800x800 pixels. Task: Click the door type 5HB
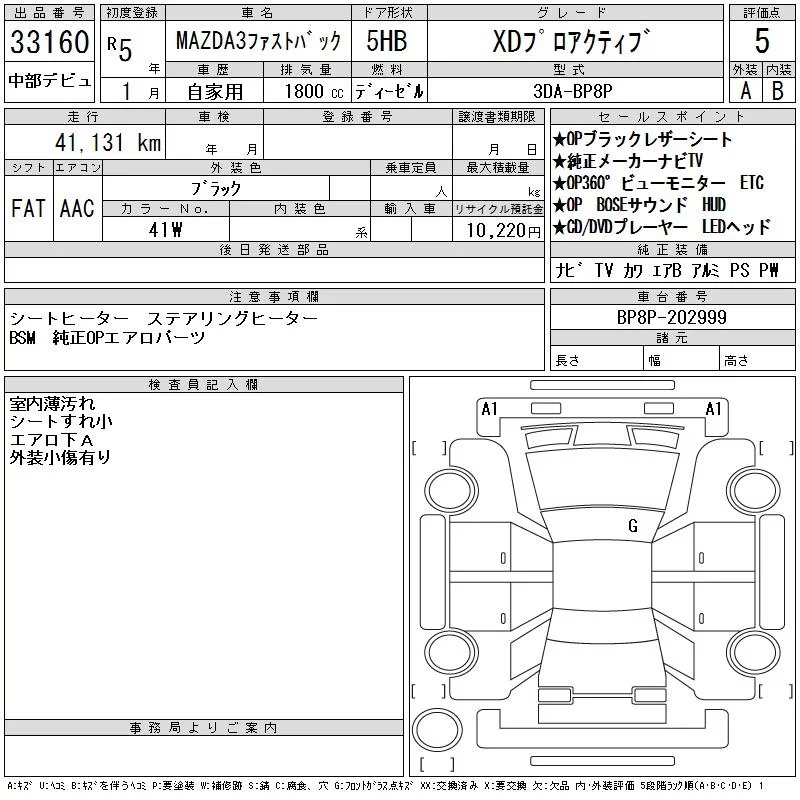[x=386, y=41]
